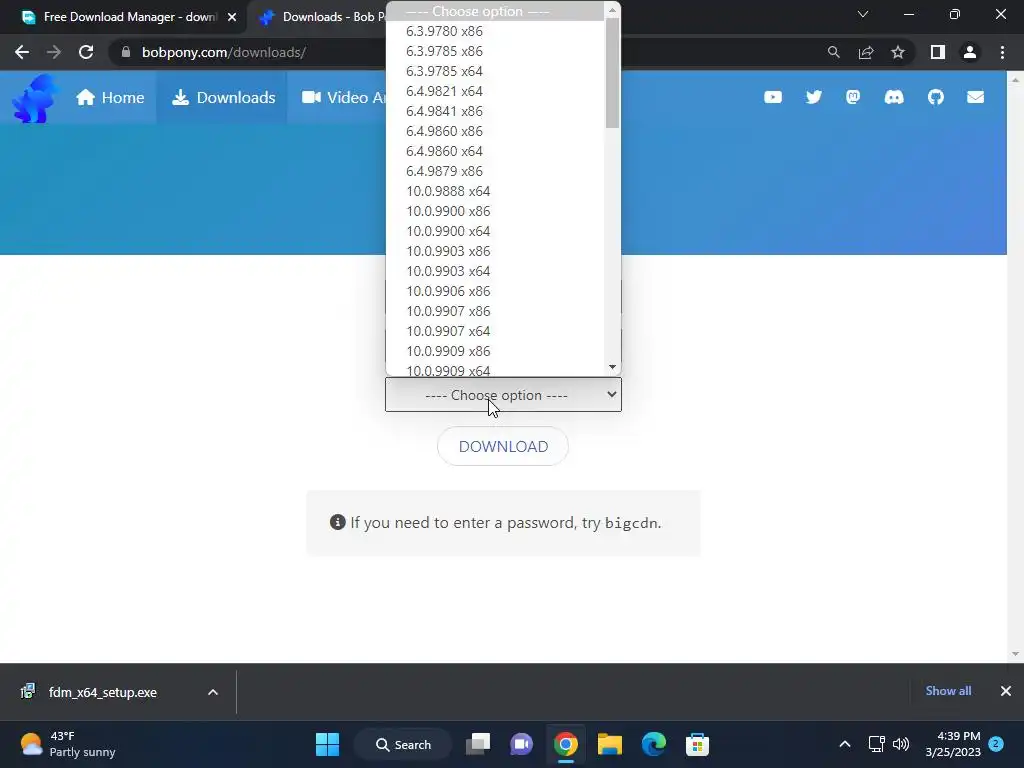This screenshot has width=1024, height=768.
Task: Choose 6.4.9821 x64 option
Action: [x=495, y=91]
